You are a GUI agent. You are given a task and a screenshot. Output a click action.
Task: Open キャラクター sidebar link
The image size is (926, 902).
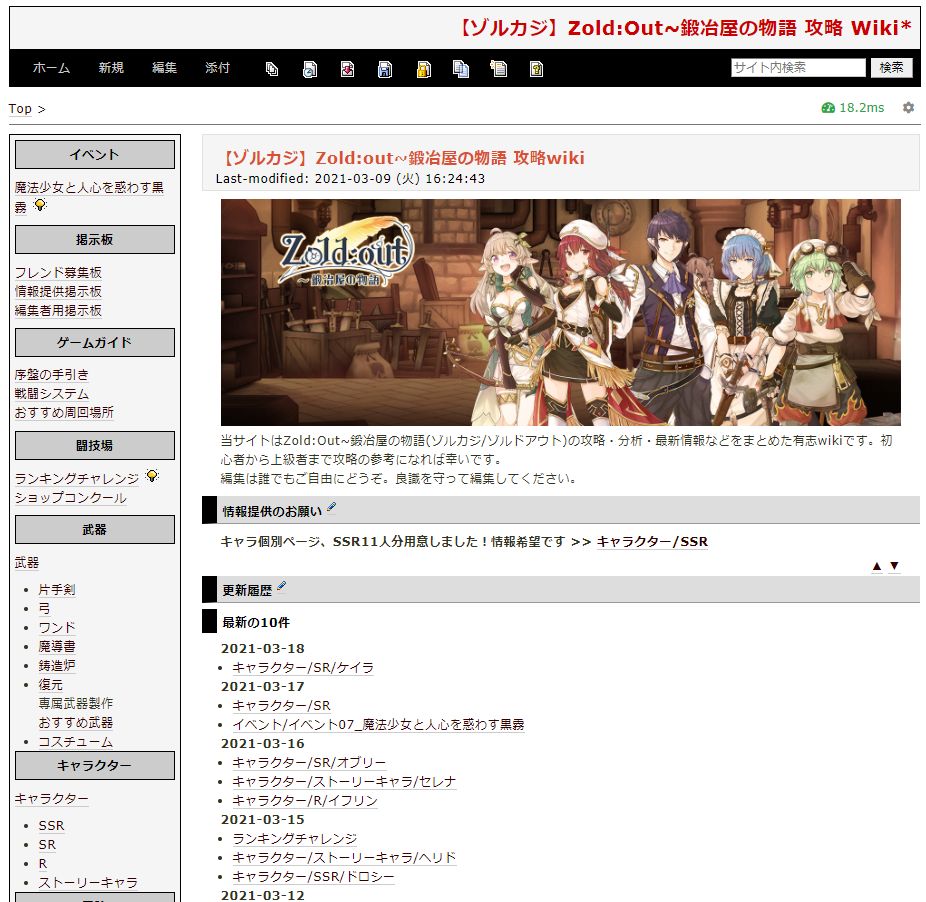click(x=52, y=799)
